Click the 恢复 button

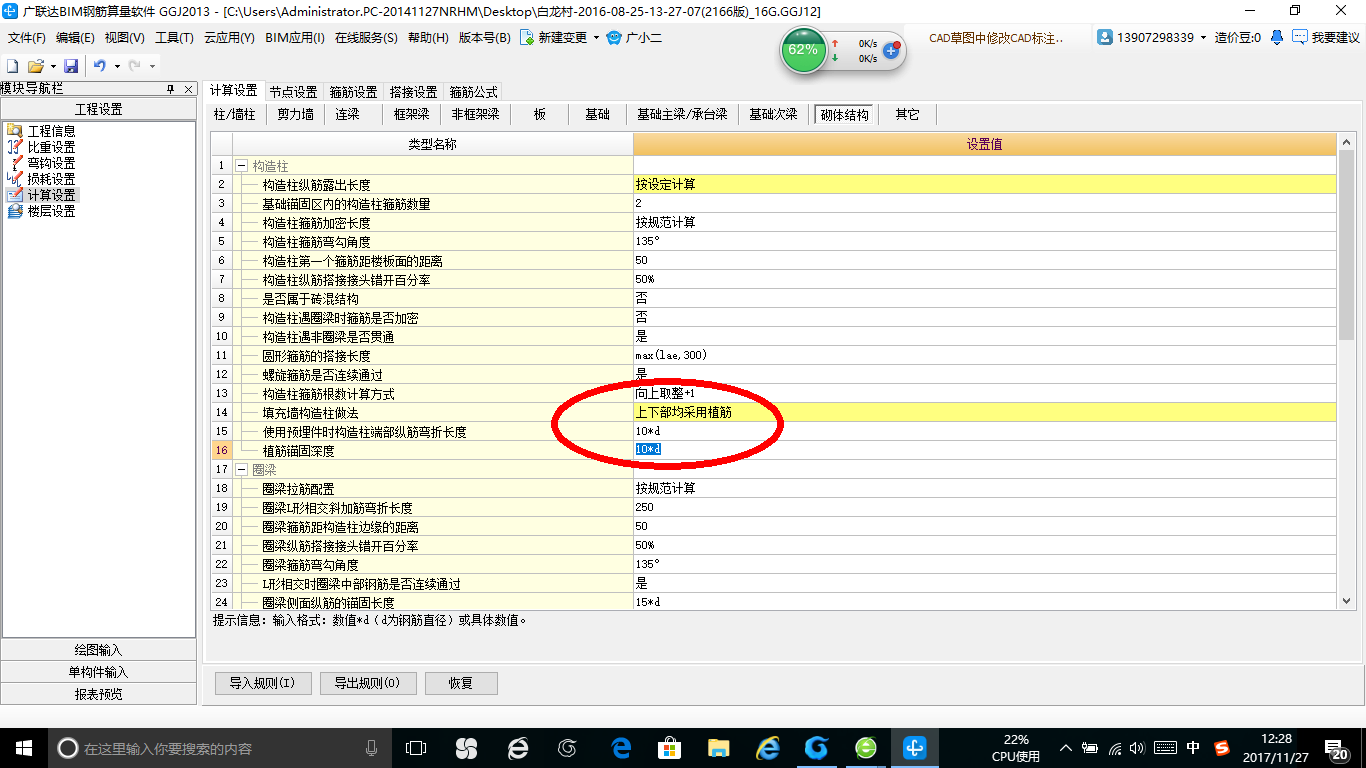461,683
